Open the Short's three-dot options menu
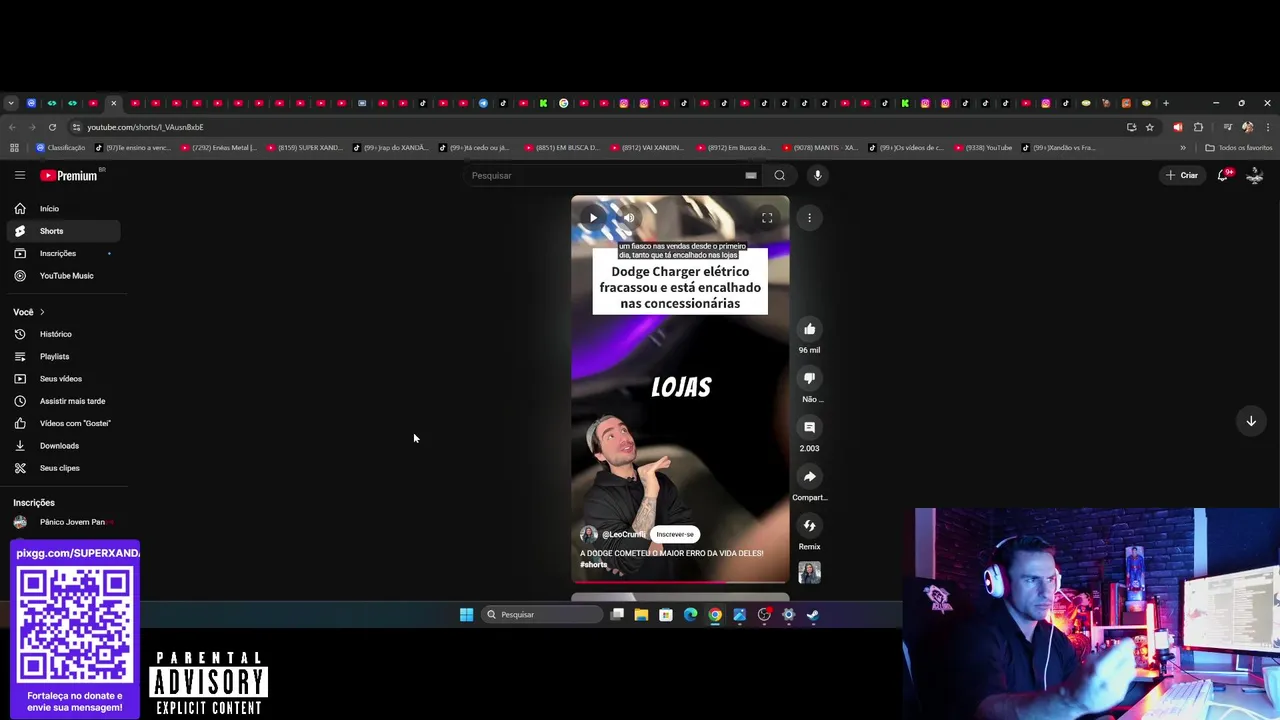 [809, 217]
